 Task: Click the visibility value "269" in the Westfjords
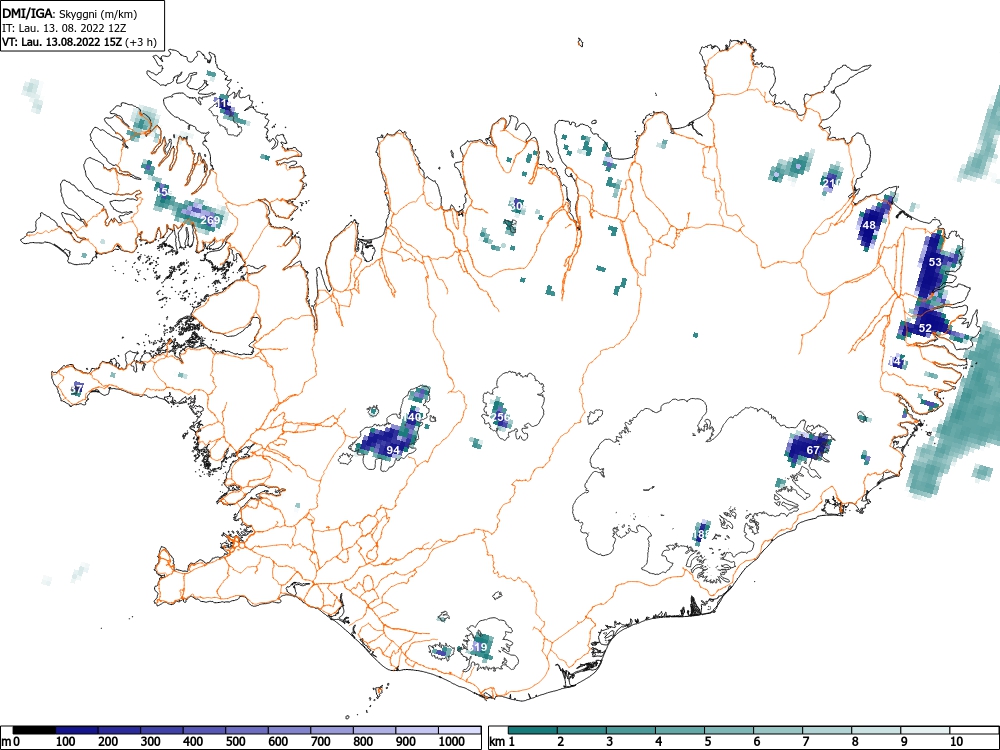(x=210, y=221)
